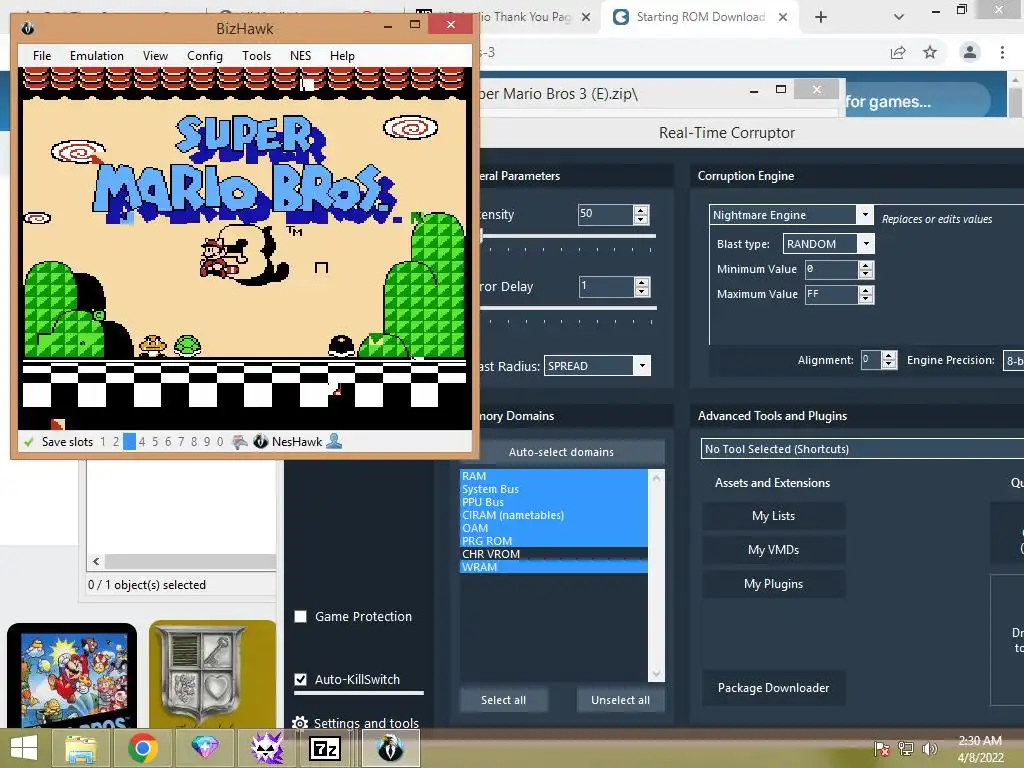Open Chrome's three-dot menu
The height and width of the screenshot is (768, 1024).
tap(1002, 52)
